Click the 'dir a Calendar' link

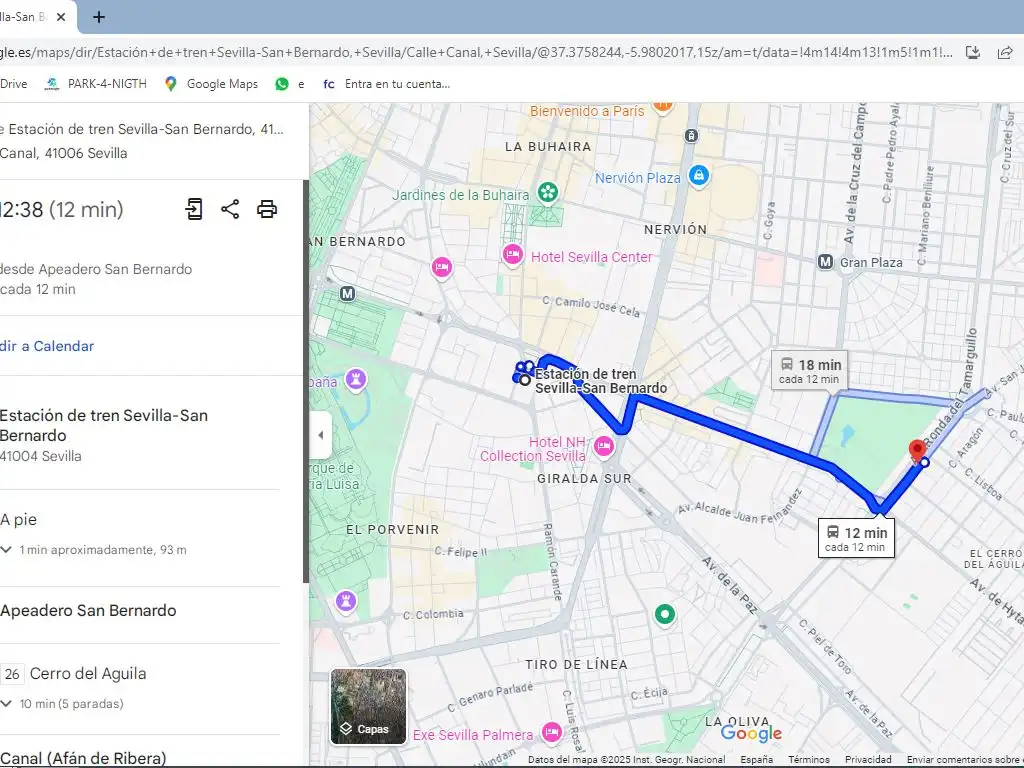(47, 346)
